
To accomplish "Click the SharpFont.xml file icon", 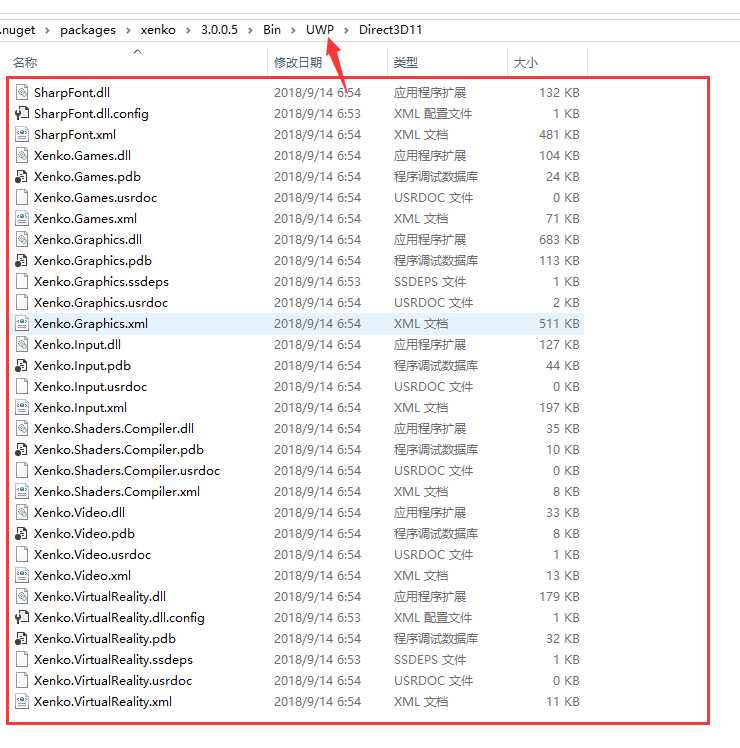I will tap(22, 135).
